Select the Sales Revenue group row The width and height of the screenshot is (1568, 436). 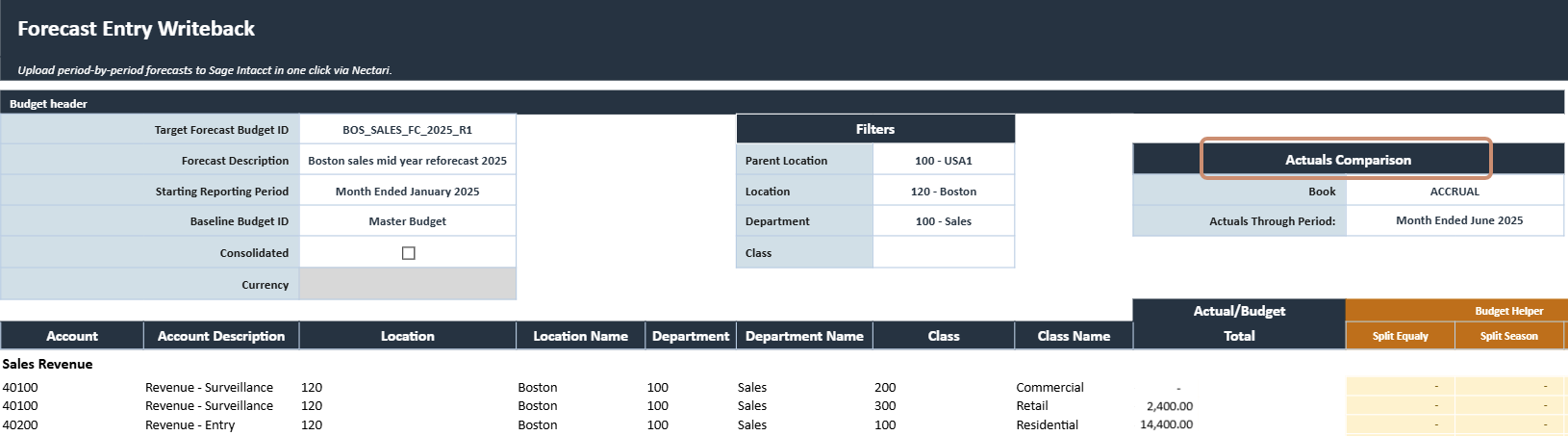47,364
